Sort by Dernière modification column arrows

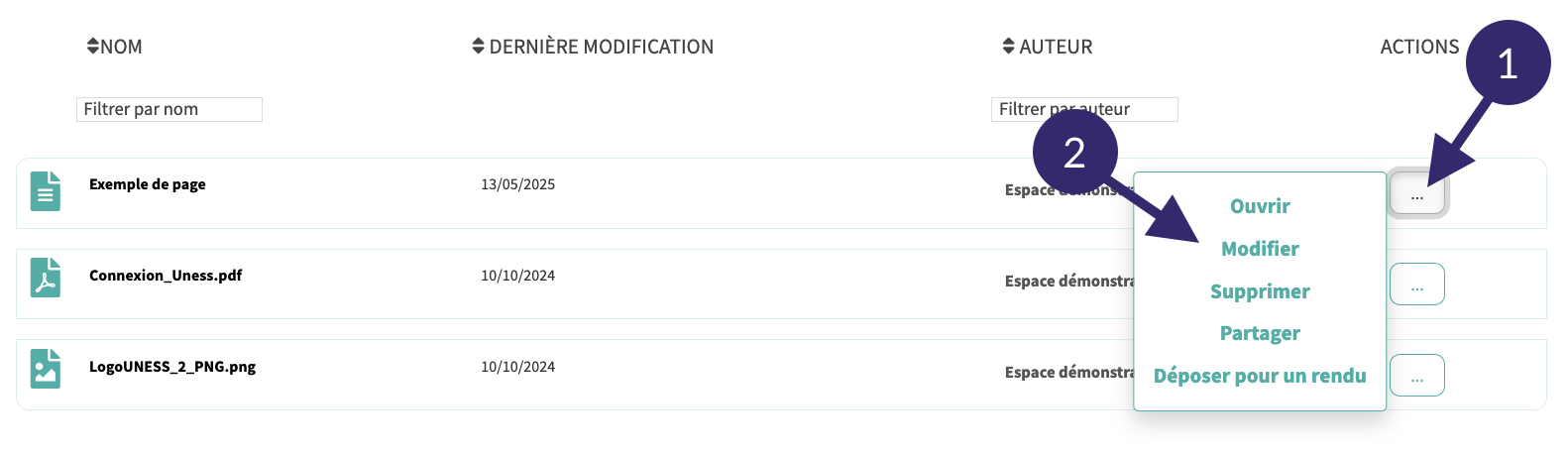(x=478, y=47)
